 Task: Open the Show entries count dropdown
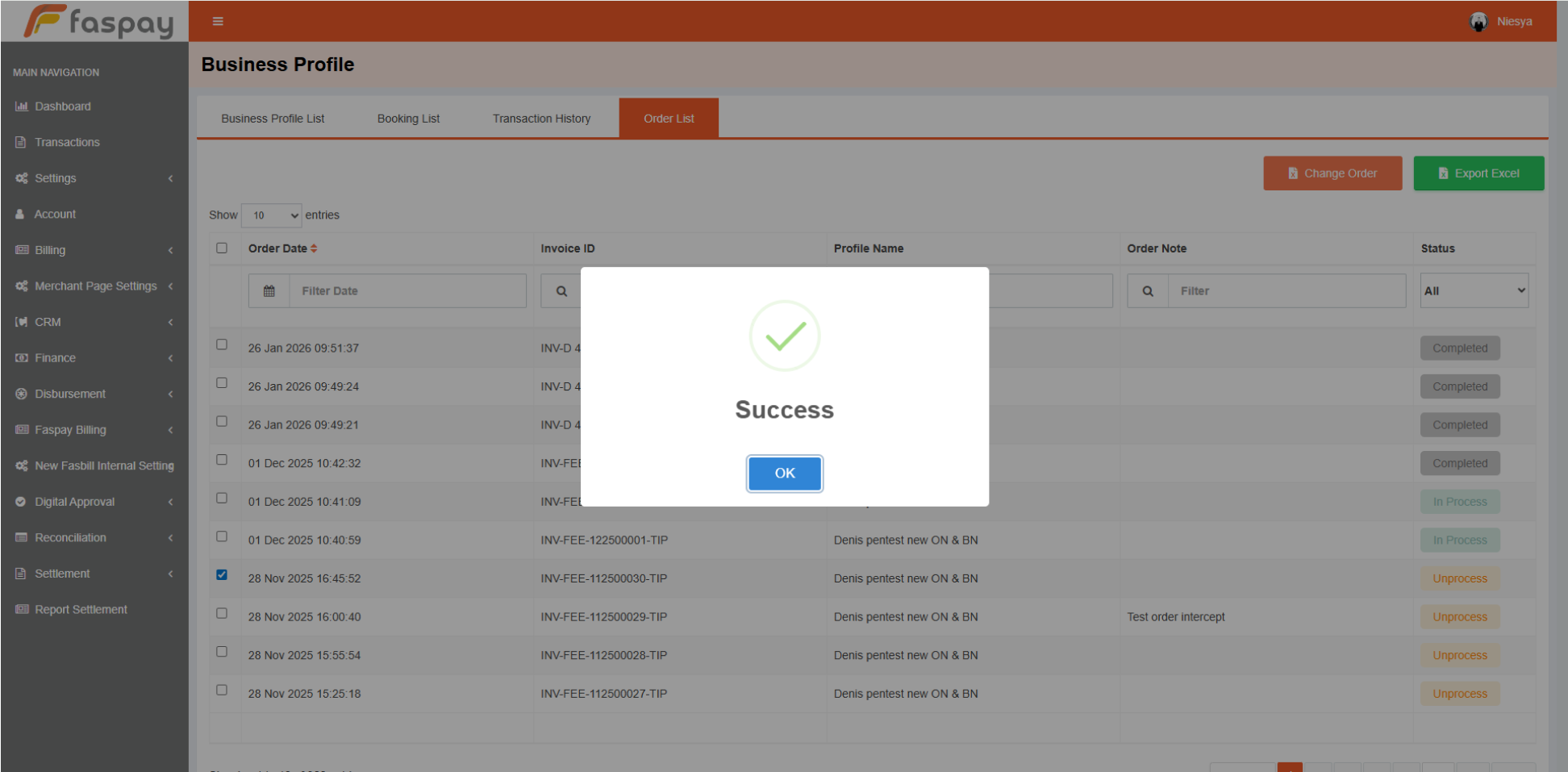pos(272,215)
